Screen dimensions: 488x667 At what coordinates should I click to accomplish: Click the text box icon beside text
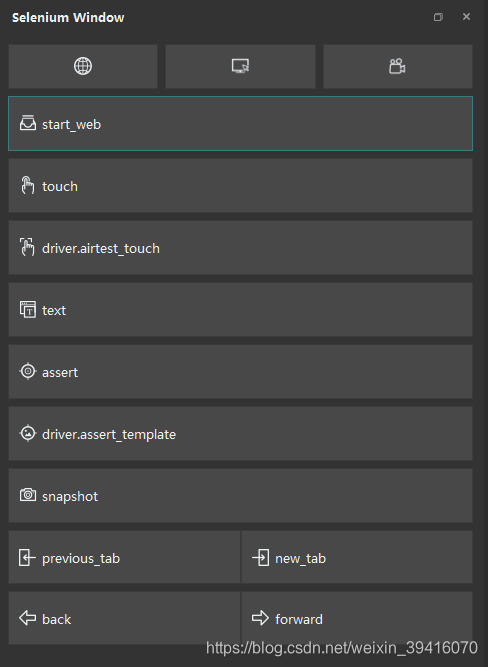(28, 310)
